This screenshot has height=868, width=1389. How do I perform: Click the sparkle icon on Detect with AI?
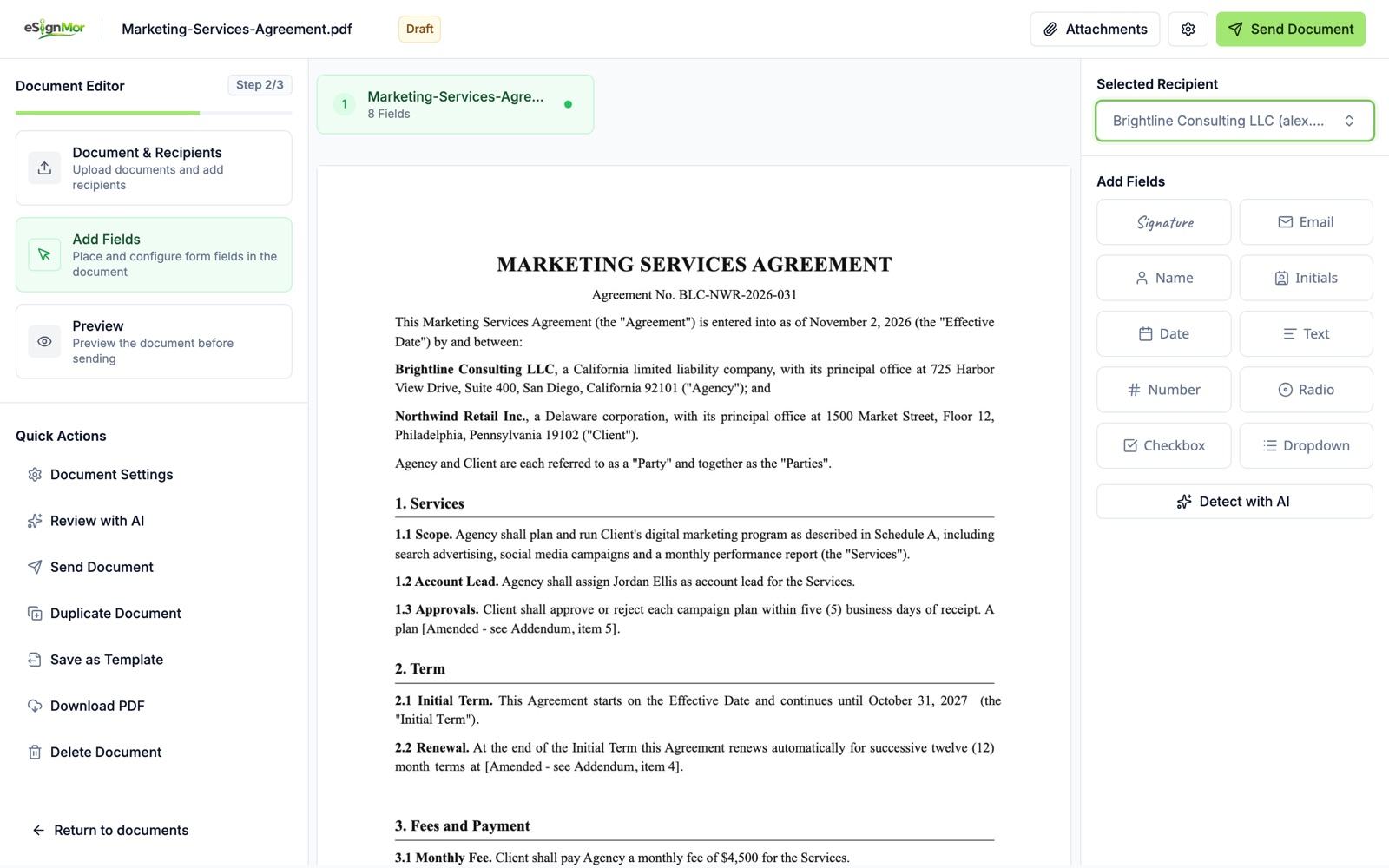tap(1184, 502)
